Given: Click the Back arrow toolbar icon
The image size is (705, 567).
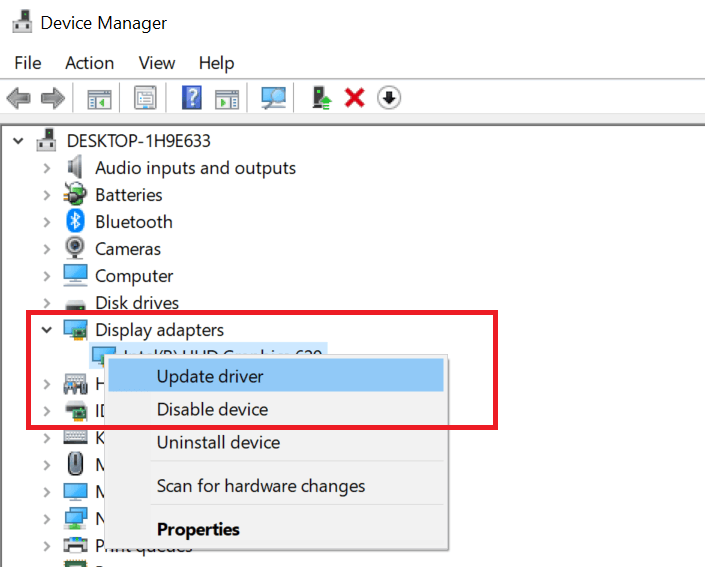Looking at the screenshot, I should (18, 98).
